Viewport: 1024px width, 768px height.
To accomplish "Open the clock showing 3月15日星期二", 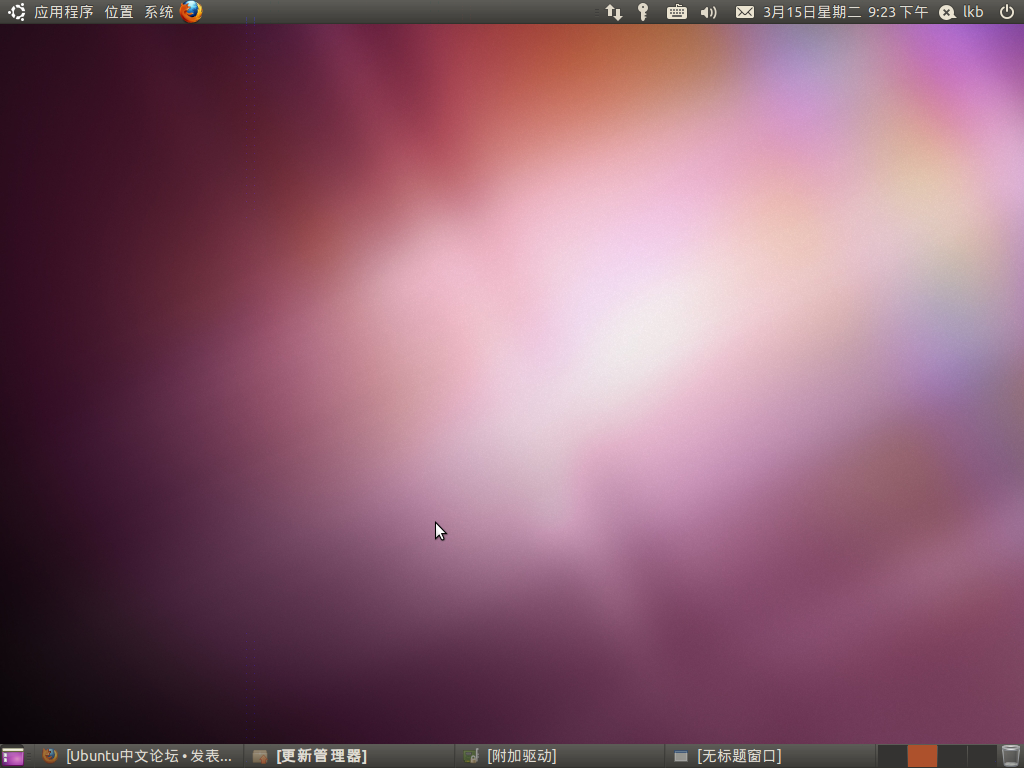I will (846, 12).
